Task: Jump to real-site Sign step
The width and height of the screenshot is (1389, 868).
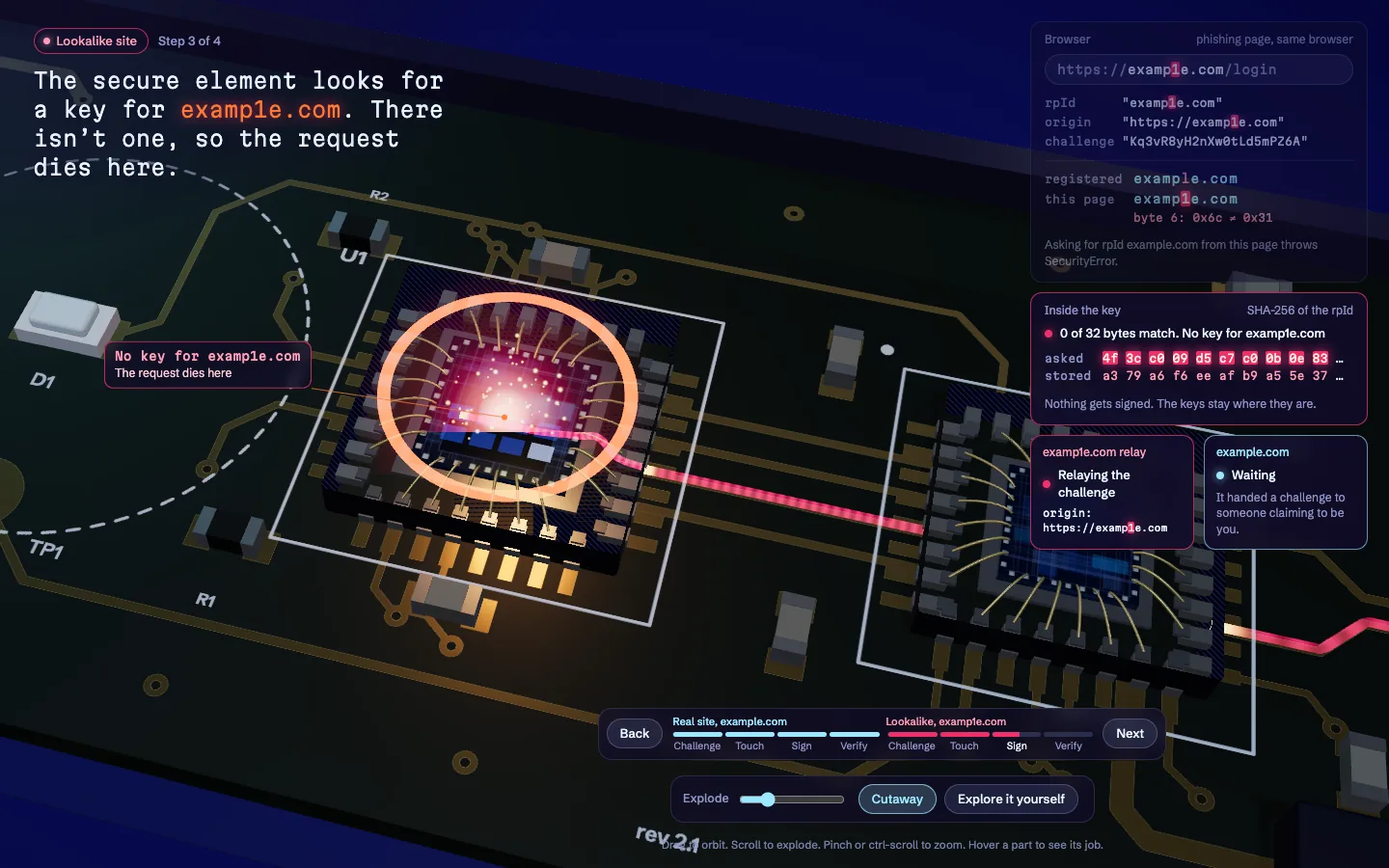Action: [x=802, y=741]
